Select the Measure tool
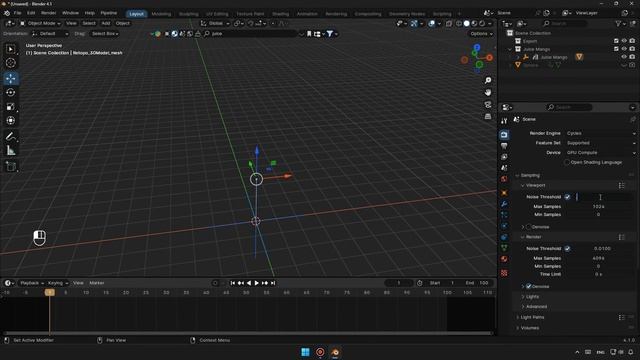640x360 pixels. tap(11, 151)
